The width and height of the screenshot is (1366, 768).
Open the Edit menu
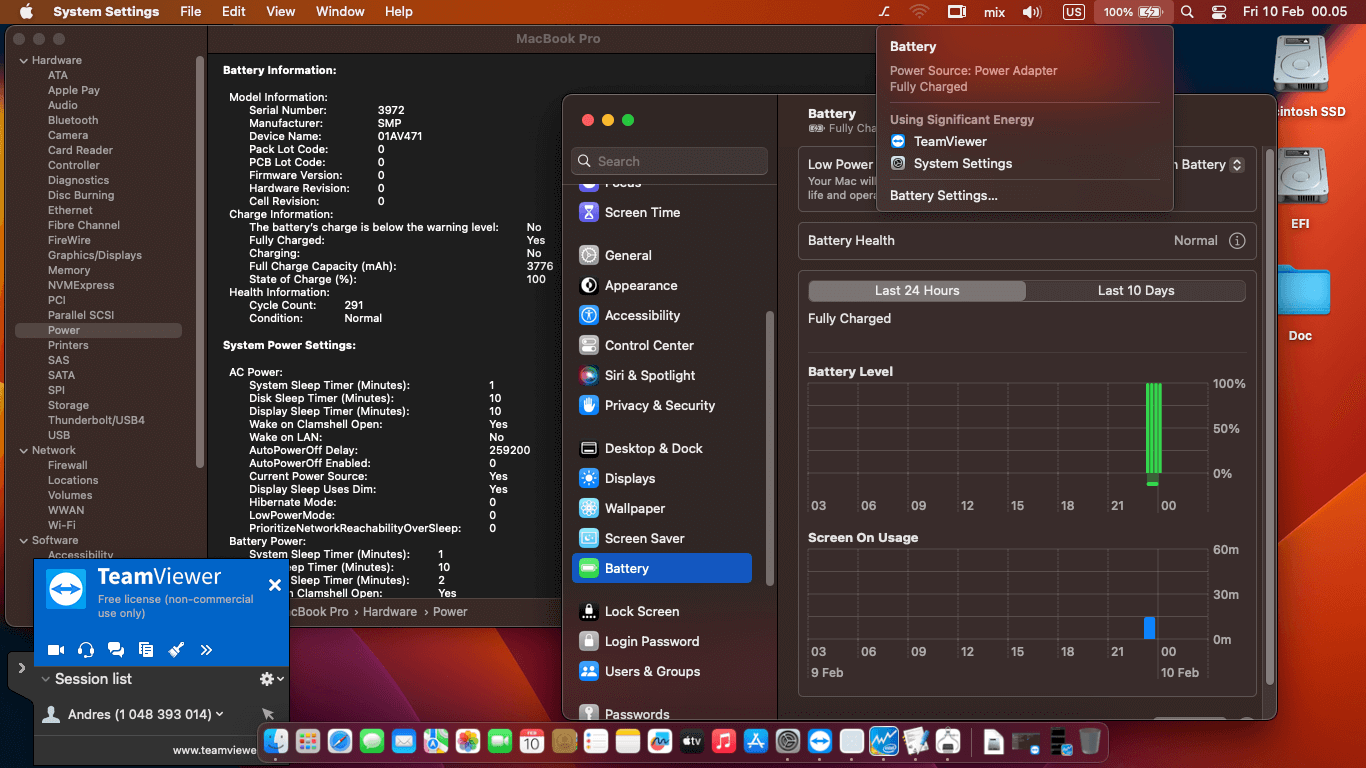point(234,12)
